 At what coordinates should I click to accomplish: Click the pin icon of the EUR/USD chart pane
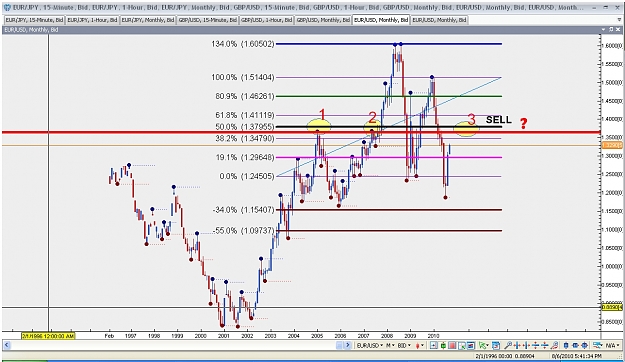point(610,29)
